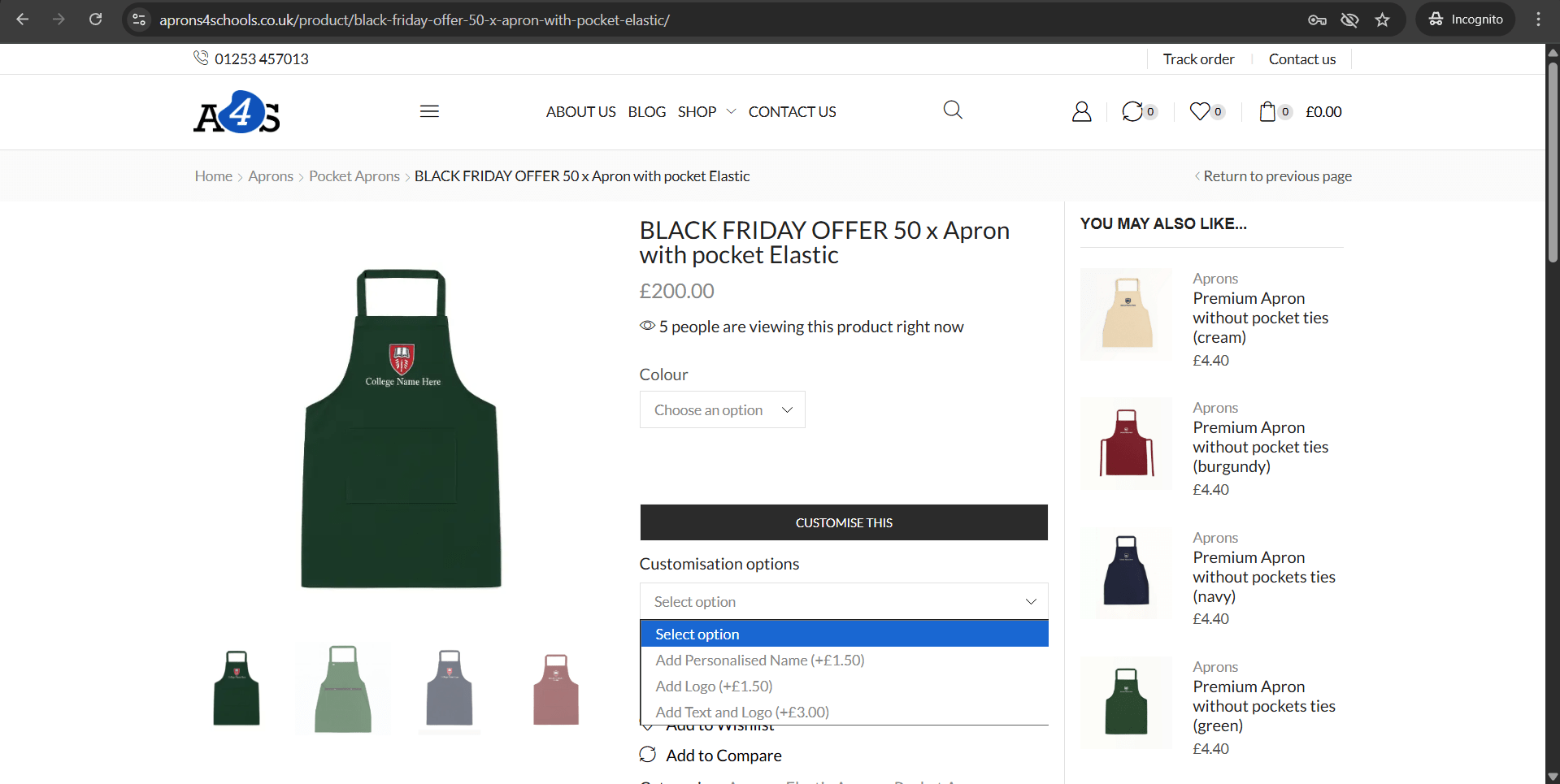Choose 'Add Text and Logo (+£3.00)' option
Image resolution: width=1560 pixels, height=784 pixels.
tap(741, 713)
